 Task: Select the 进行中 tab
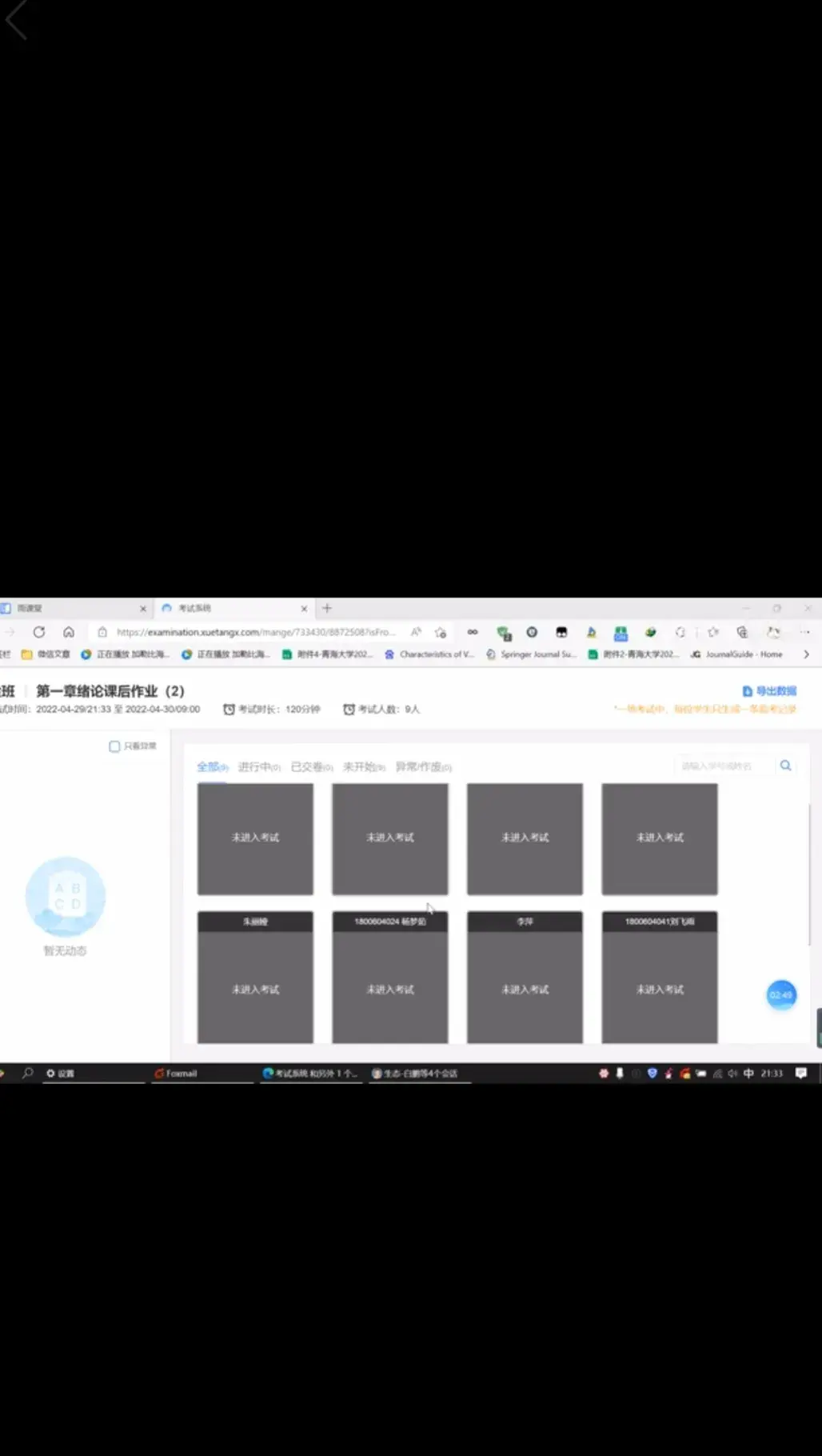click(x=259, y=766)
